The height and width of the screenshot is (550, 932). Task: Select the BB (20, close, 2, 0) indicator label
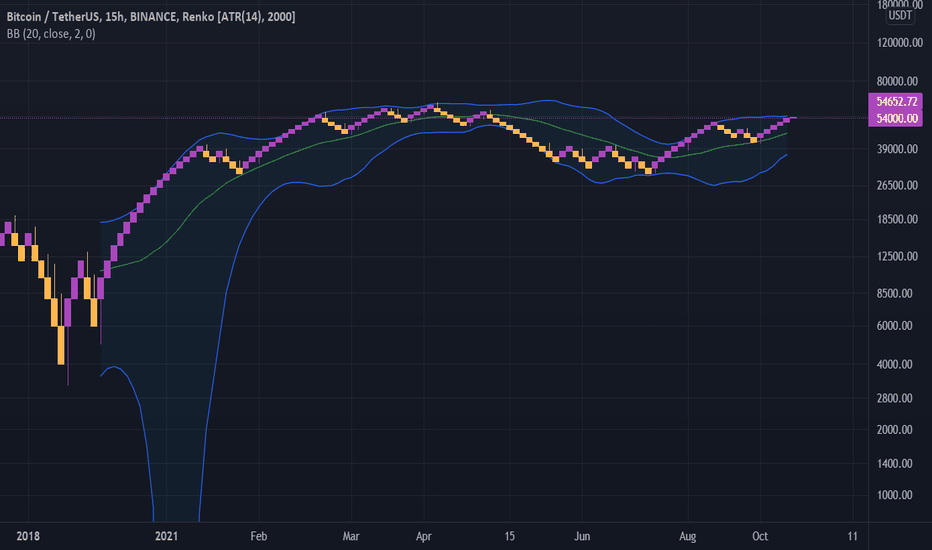tap(51, 34)
